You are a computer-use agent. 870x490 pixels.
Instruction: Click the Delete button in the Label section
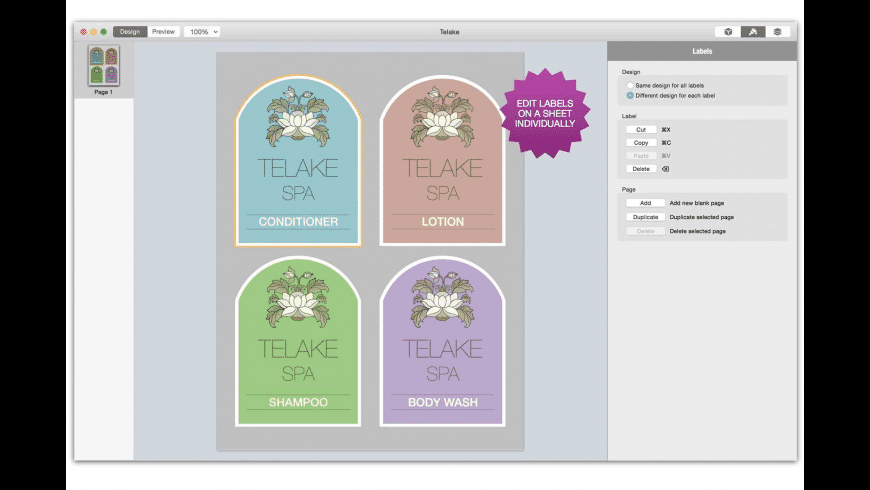[641, 169]
